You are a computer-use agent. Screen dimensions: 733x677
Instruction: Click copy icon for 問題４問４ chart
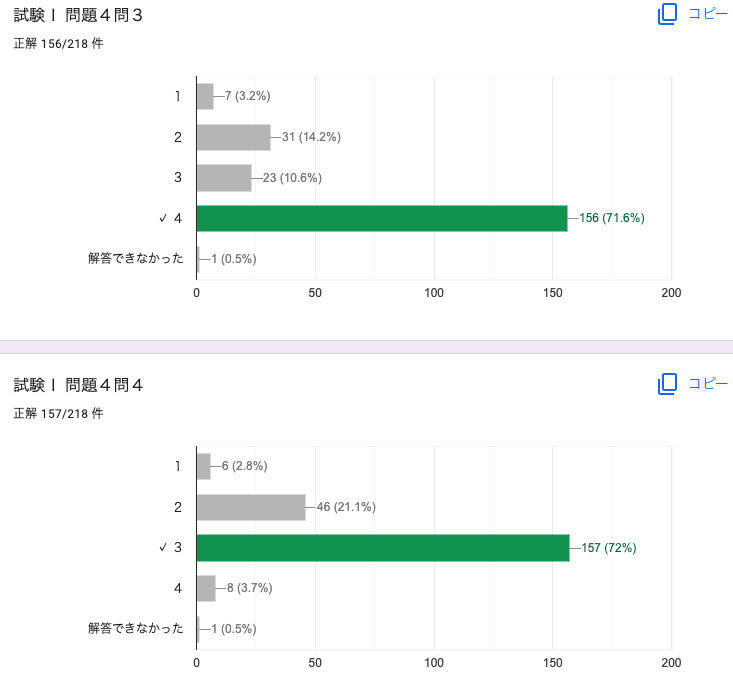[667, 384]
